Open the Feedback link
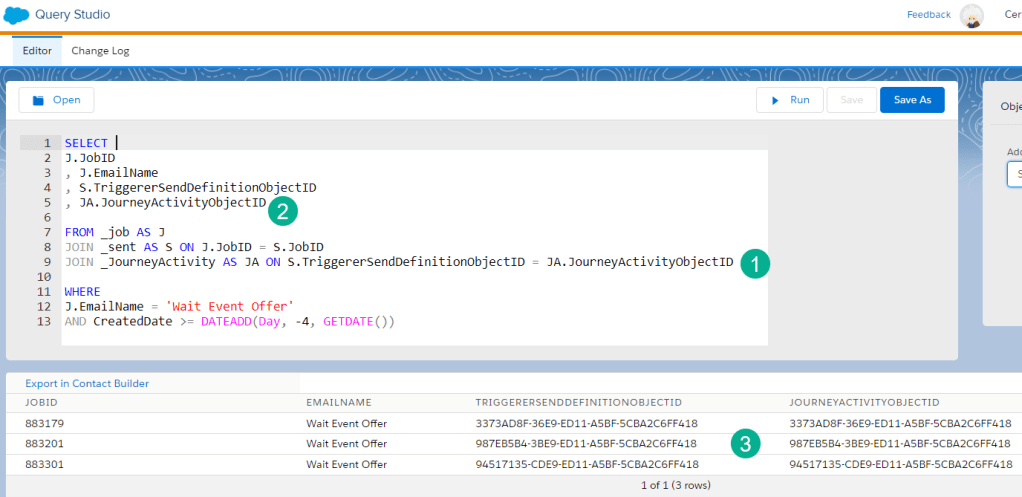This screenshot has height=497, width=1022. (x=928, y=15)
